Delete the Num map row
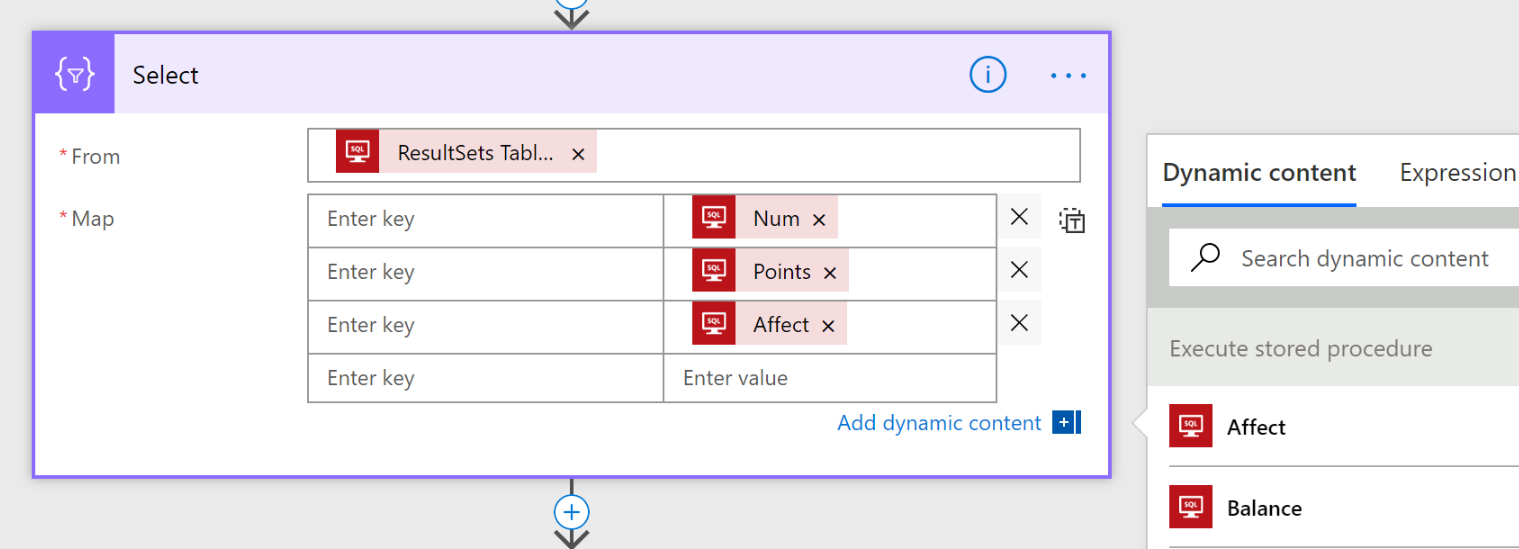The height and width of the screenshot is (549, 1519). pos(1019,217)
